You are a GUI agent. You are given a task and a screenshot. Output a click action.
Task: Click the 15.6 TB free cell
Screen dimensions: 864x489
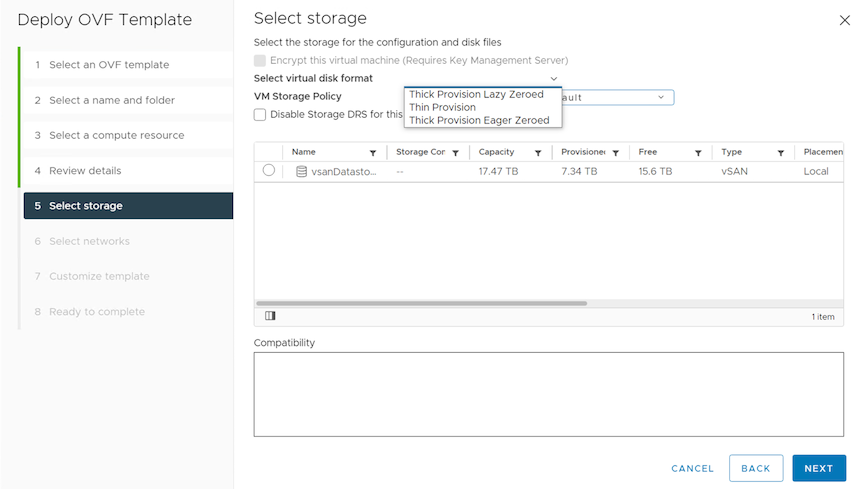[x=655, y=171]
